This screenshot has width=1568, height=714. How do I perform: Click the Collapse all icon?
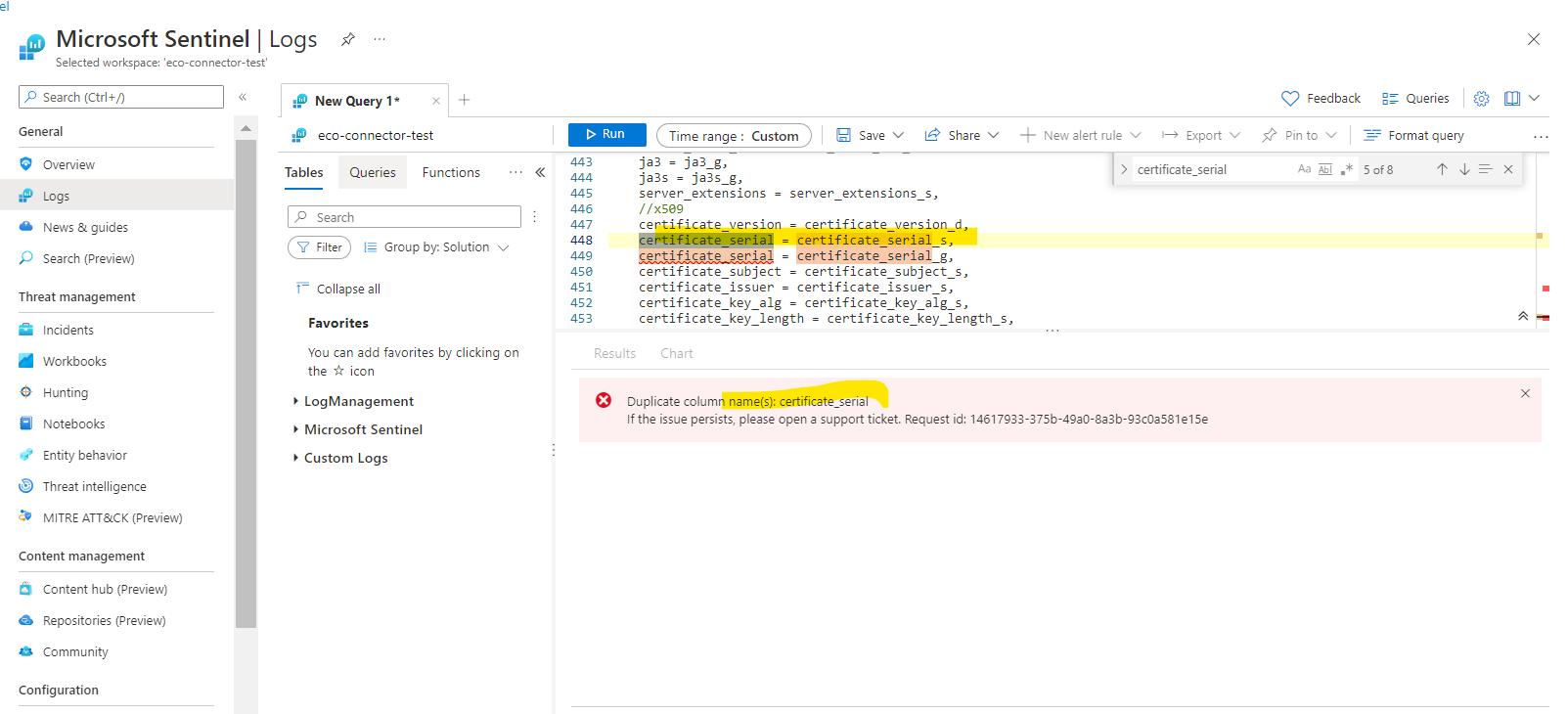click(x=302, y=288)
